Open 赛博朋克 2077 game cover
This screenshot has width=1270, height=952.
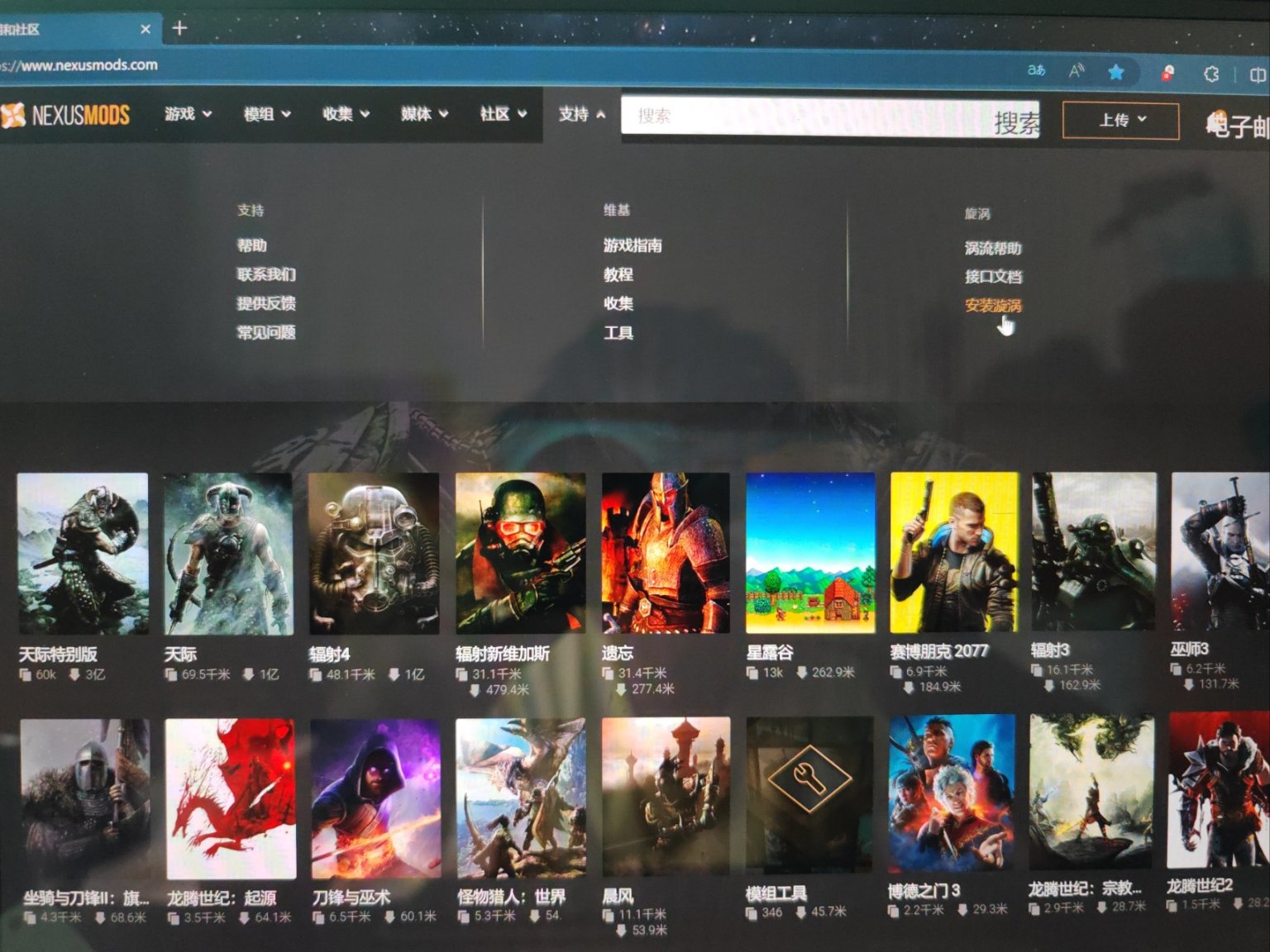point(954,552)
